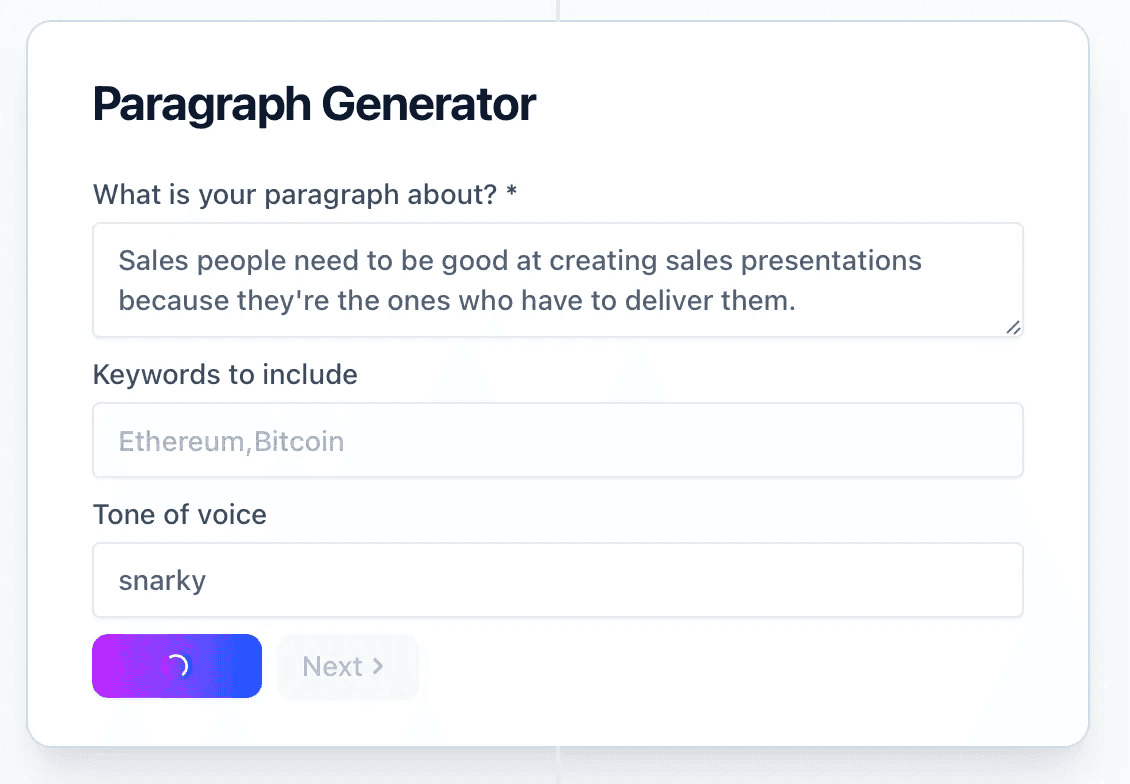Click the required asterisk after the question

(x=511, y=195)
